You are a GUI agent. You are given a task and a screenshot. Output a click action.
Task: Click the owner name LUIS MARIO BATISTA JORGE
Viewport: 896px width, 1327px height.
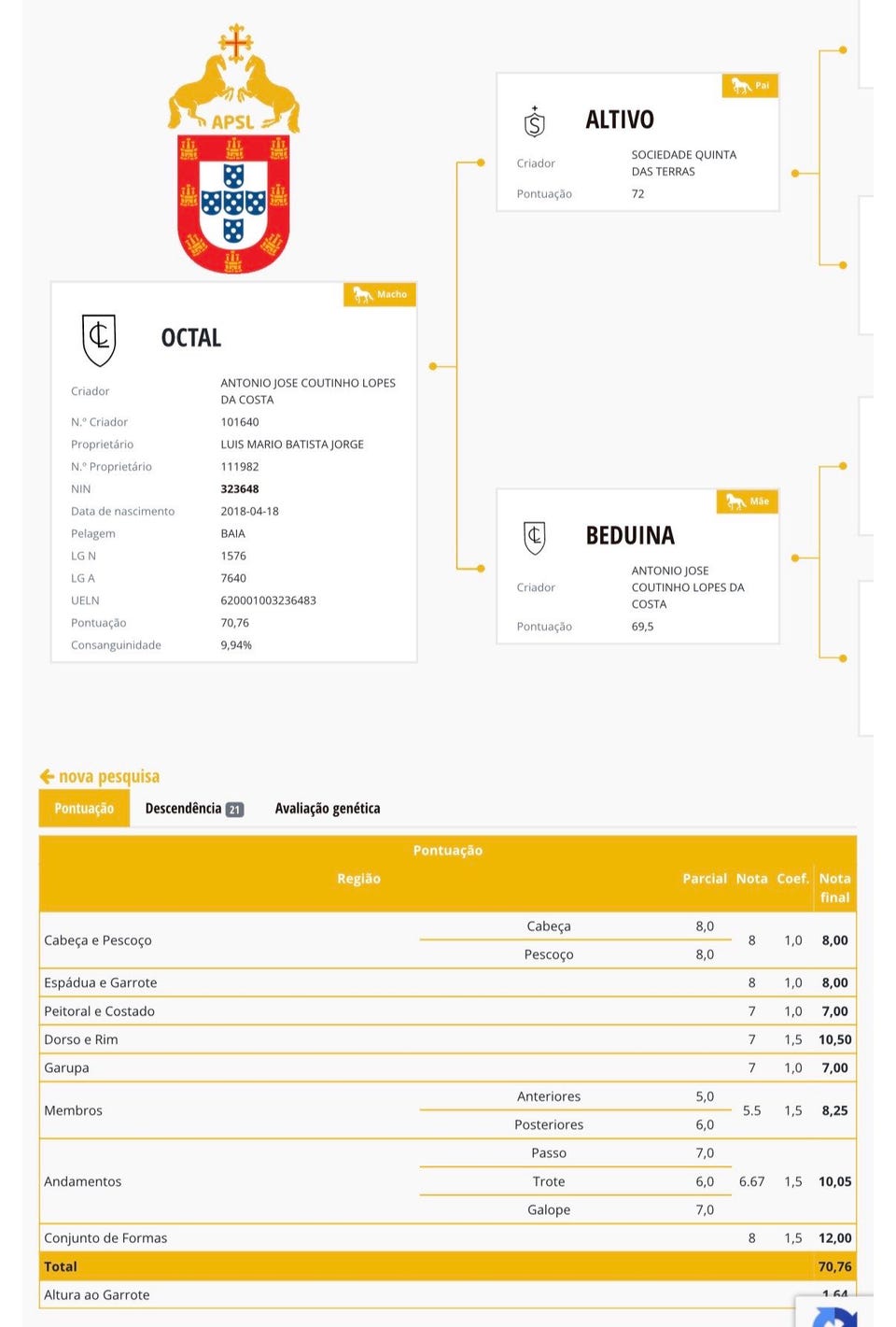[x=292, y=445]
